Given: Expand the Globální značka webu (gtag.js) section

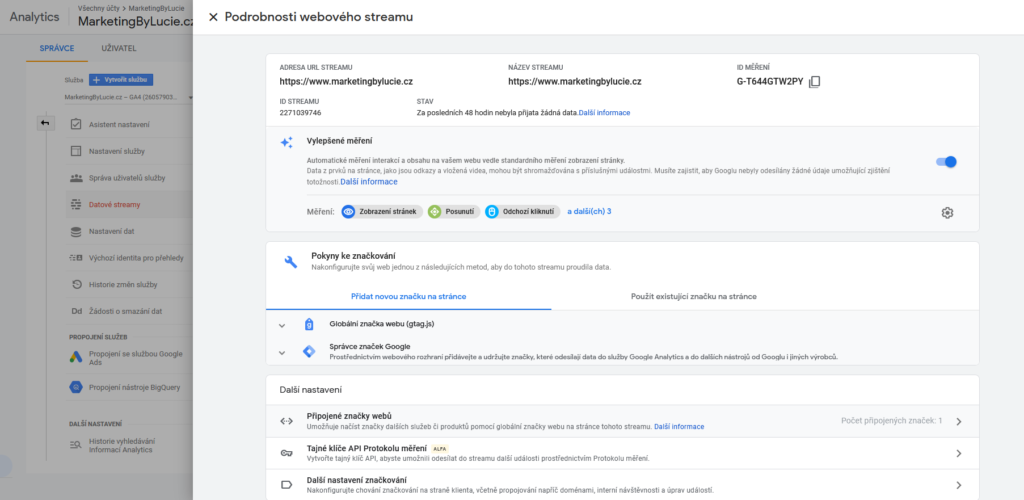Looking at the screenshot, I should click(x=281, y=324).
